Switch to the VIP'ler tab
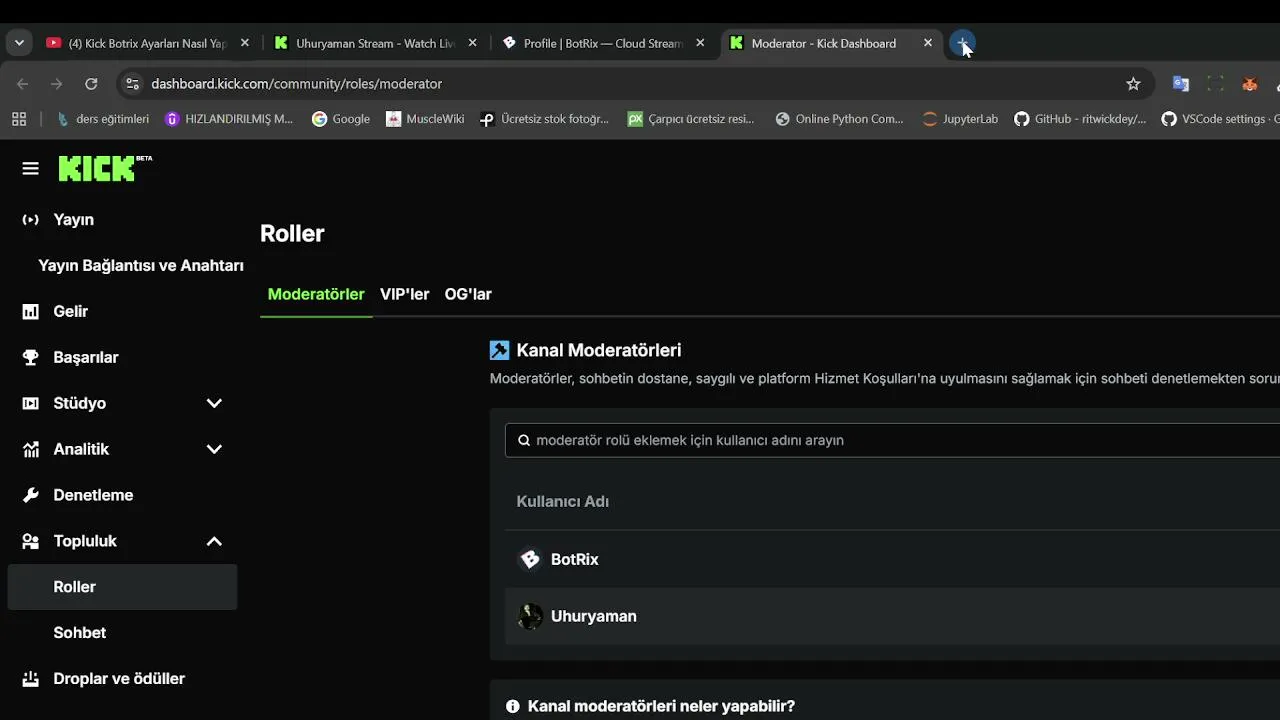 click(404, 295)
